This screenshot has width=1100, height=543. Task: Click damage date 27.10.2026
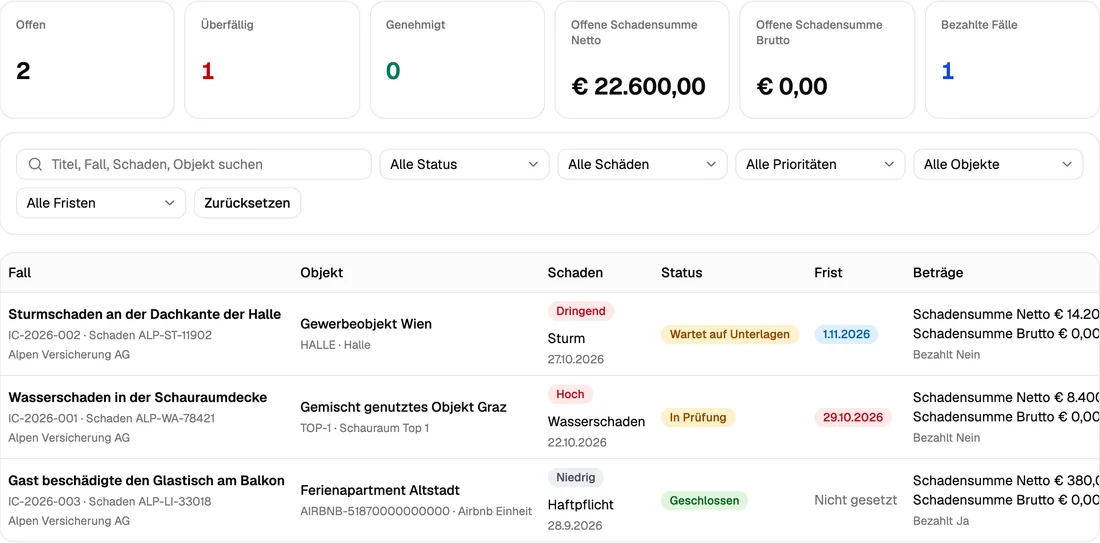[576, 359]
